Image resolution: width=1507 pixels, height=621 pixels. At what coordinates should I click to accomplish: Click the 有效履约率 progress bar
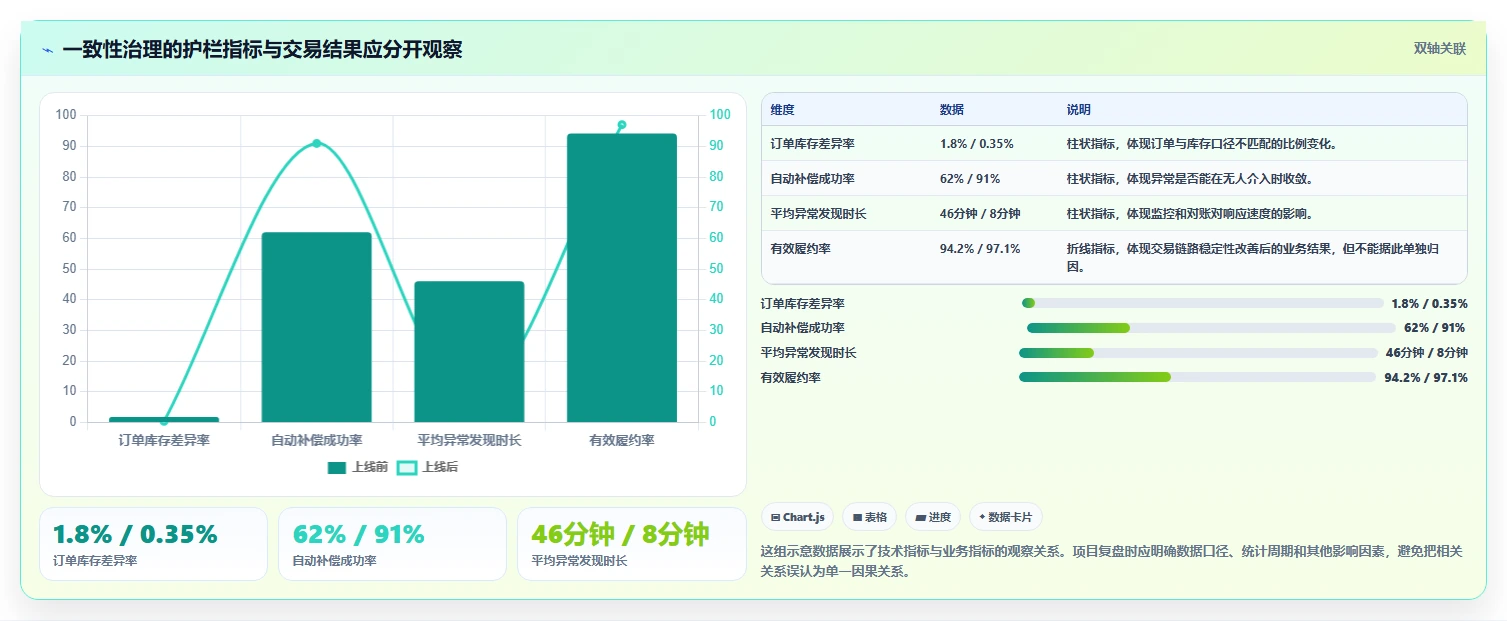click(x=1197, y=377)
